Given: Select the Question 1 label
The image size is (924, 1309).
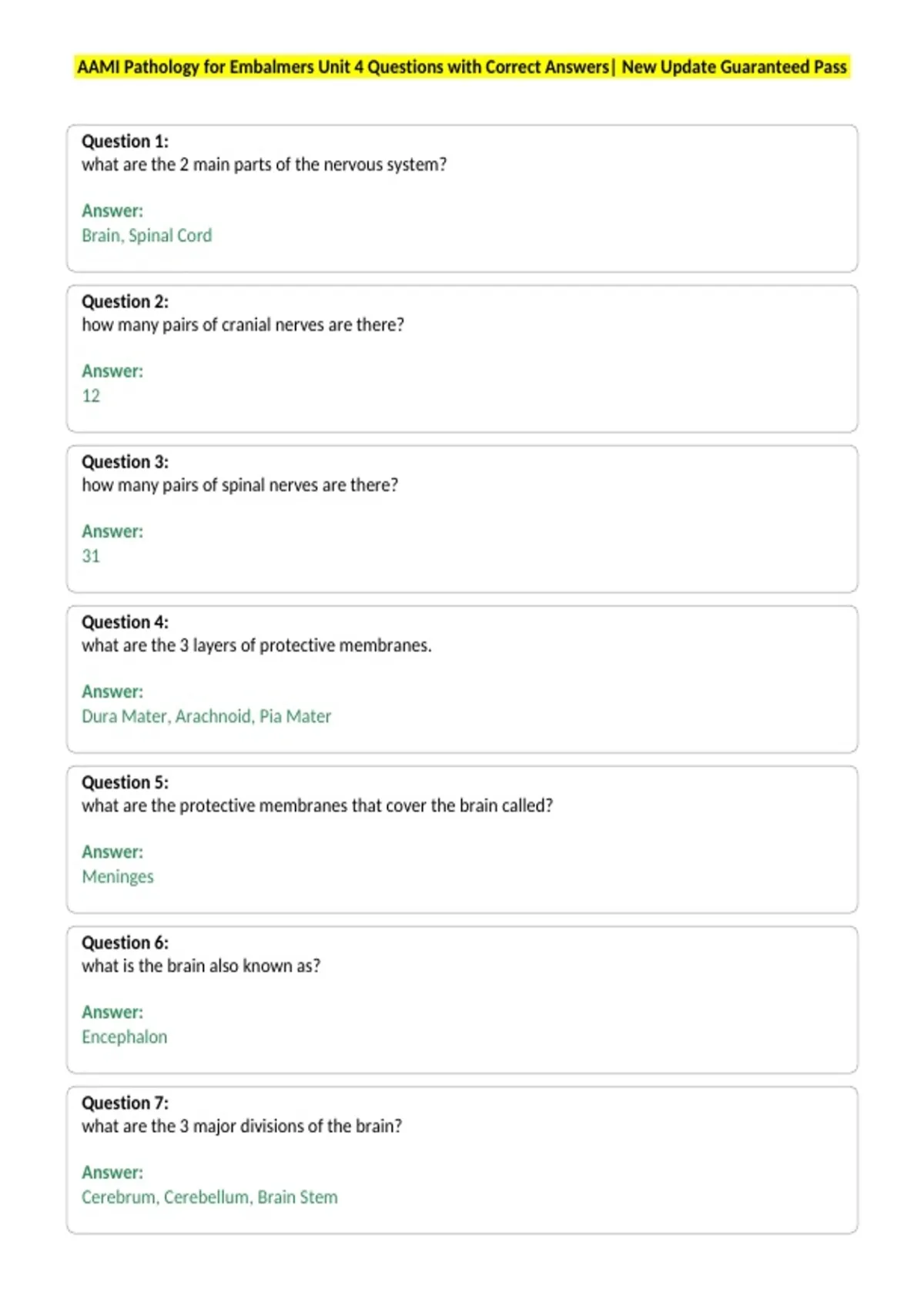Looking at the screenshot, I should coord(125,141).
